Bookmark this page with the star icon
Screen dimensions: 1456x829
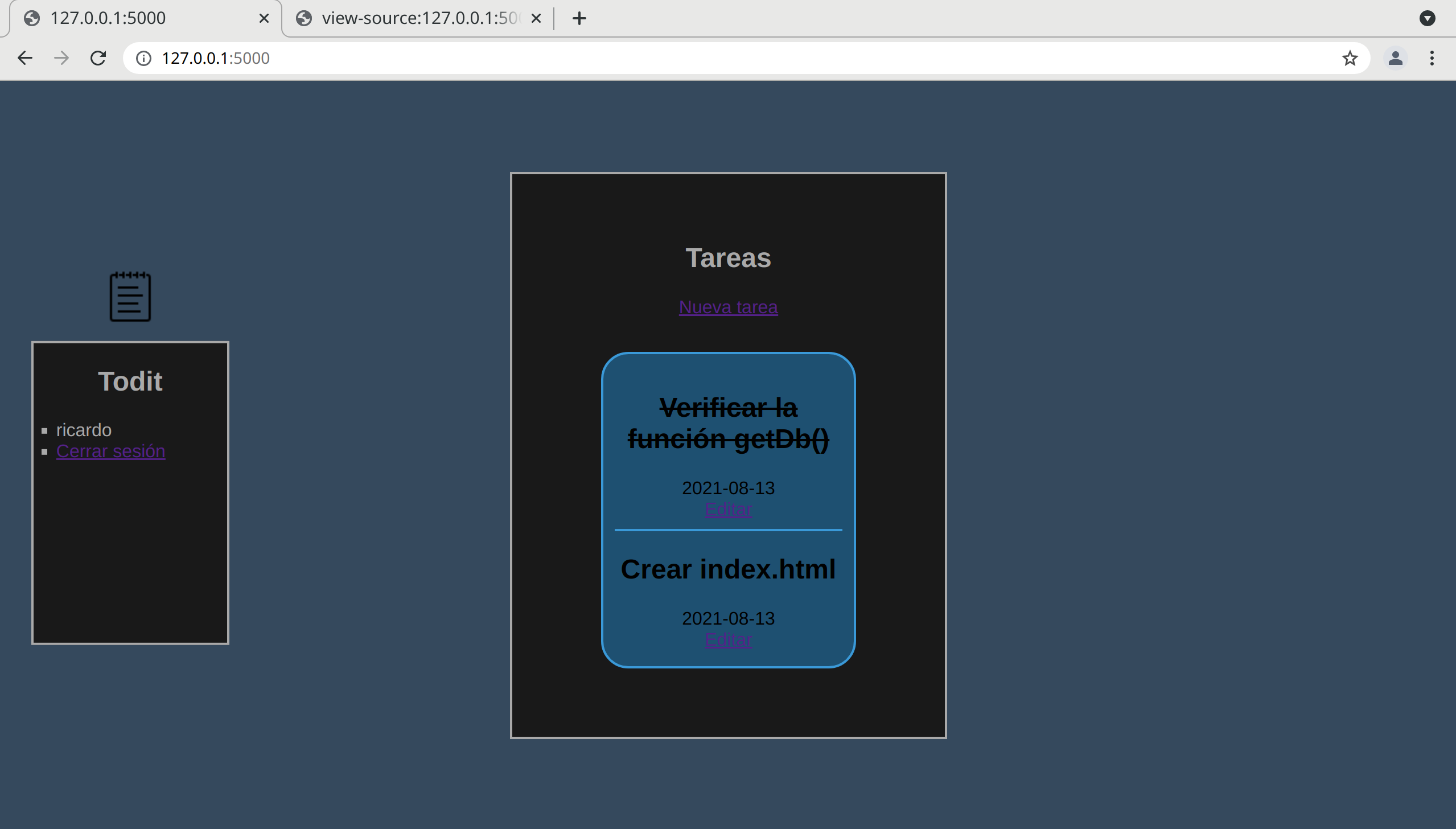click(1350, 58)
